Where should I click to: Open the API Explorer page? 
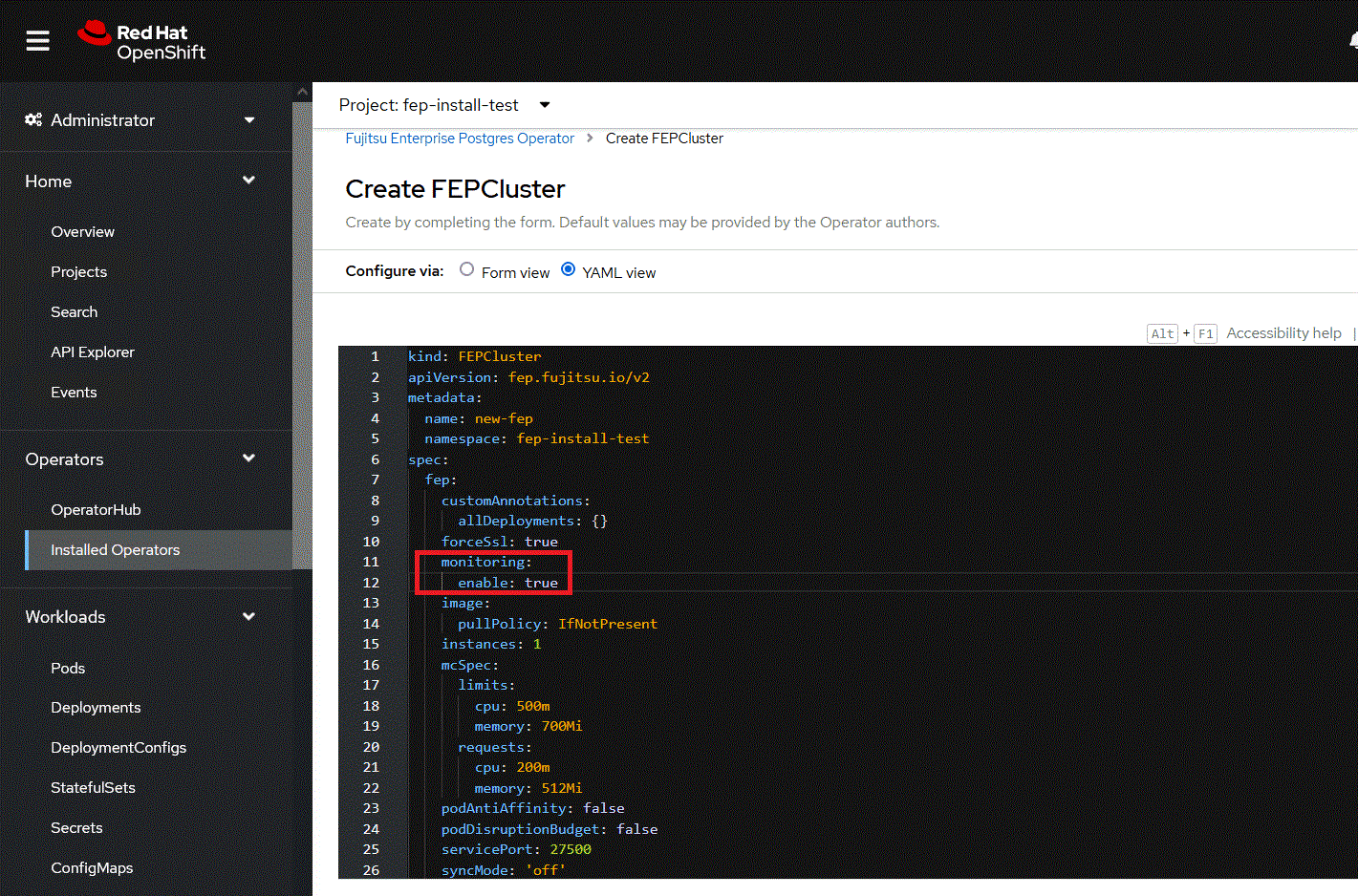93,352
